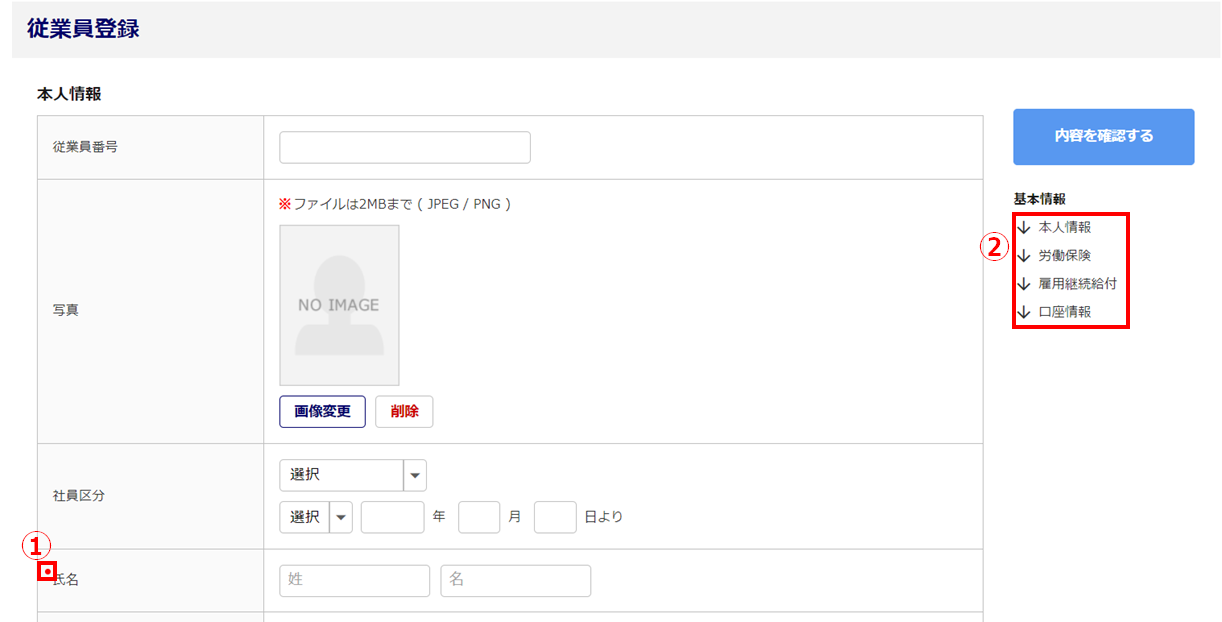Click the 月 month input box
This screenshot has width=1222, height=622.
(479, 517)
